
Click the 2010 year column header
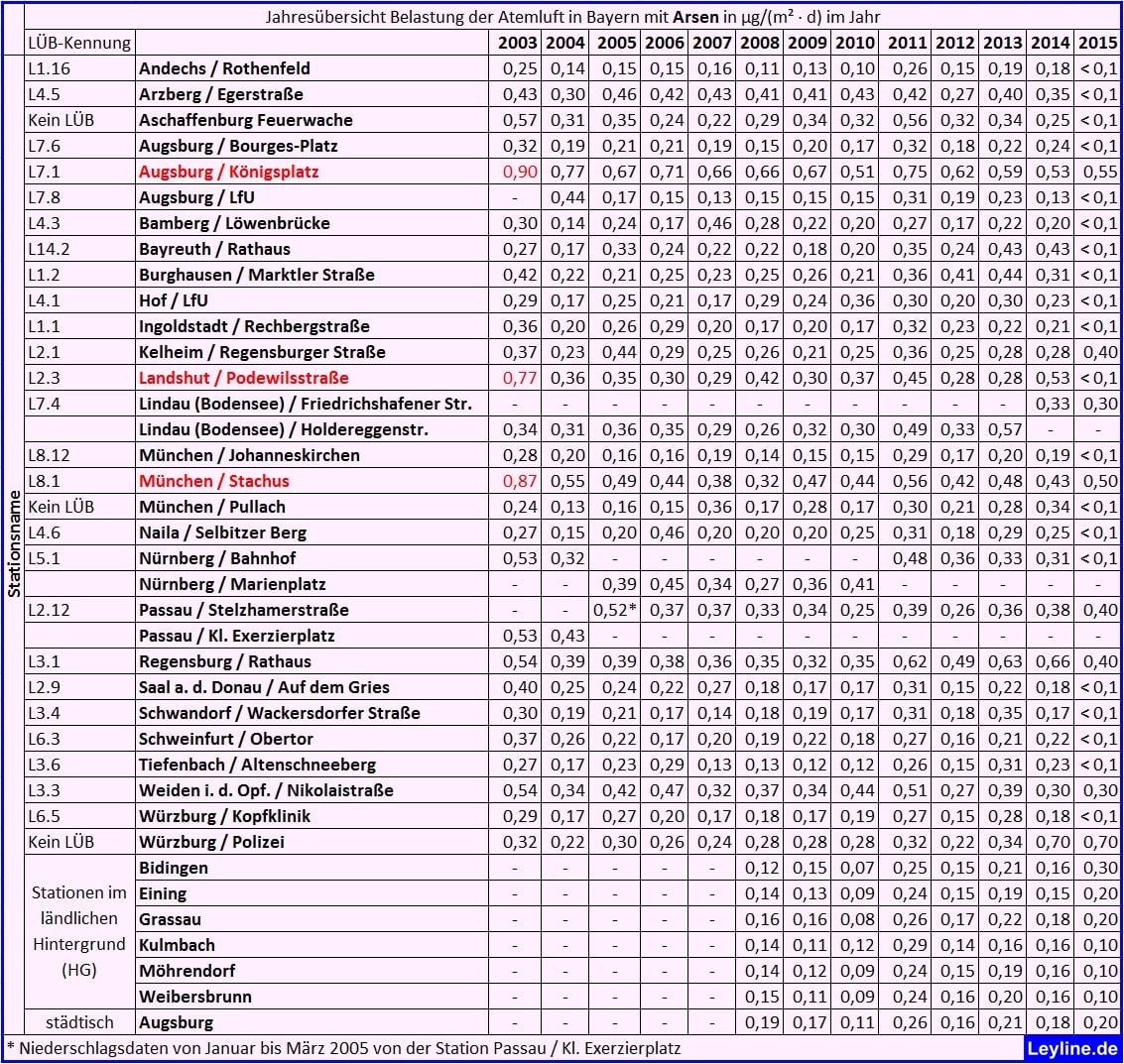pyautogui.click(x=854, y=43)
